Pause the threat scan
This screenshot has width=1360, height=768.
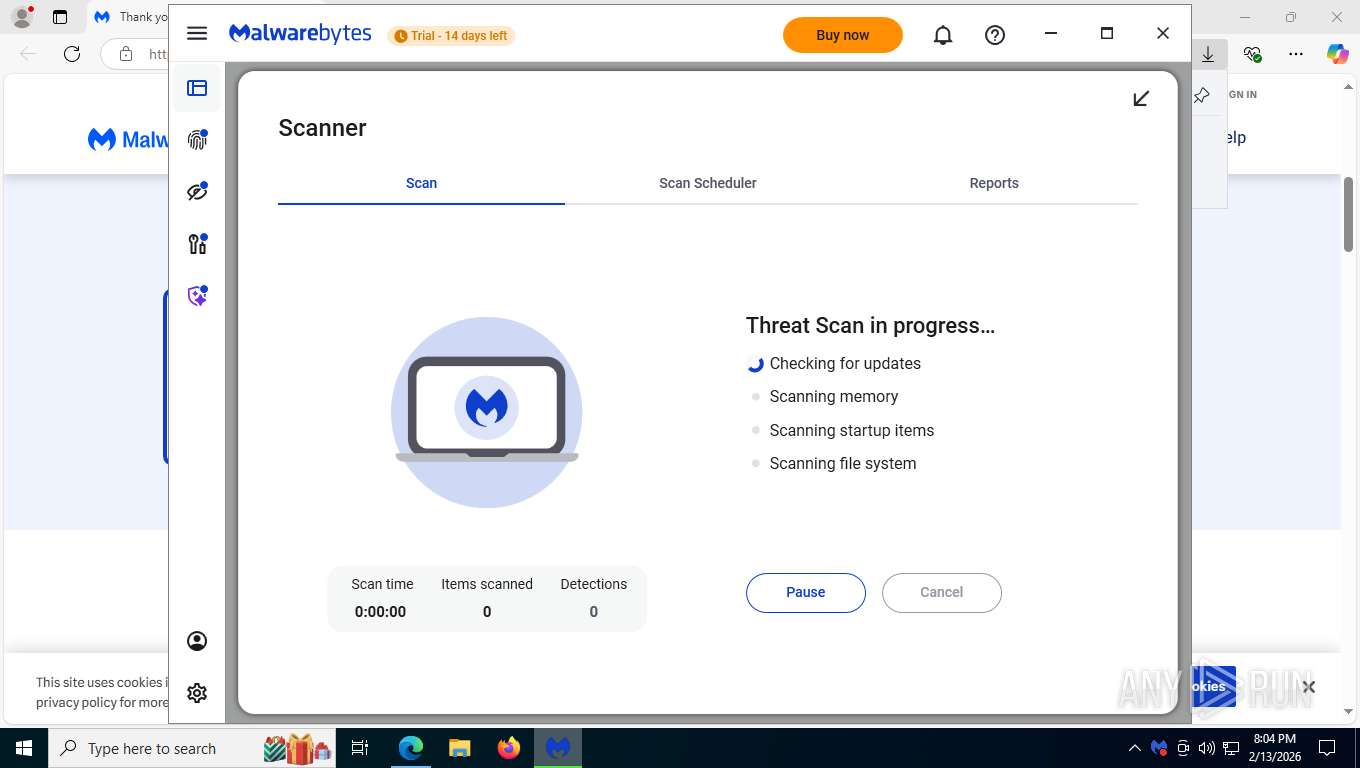tap(806, 592)
